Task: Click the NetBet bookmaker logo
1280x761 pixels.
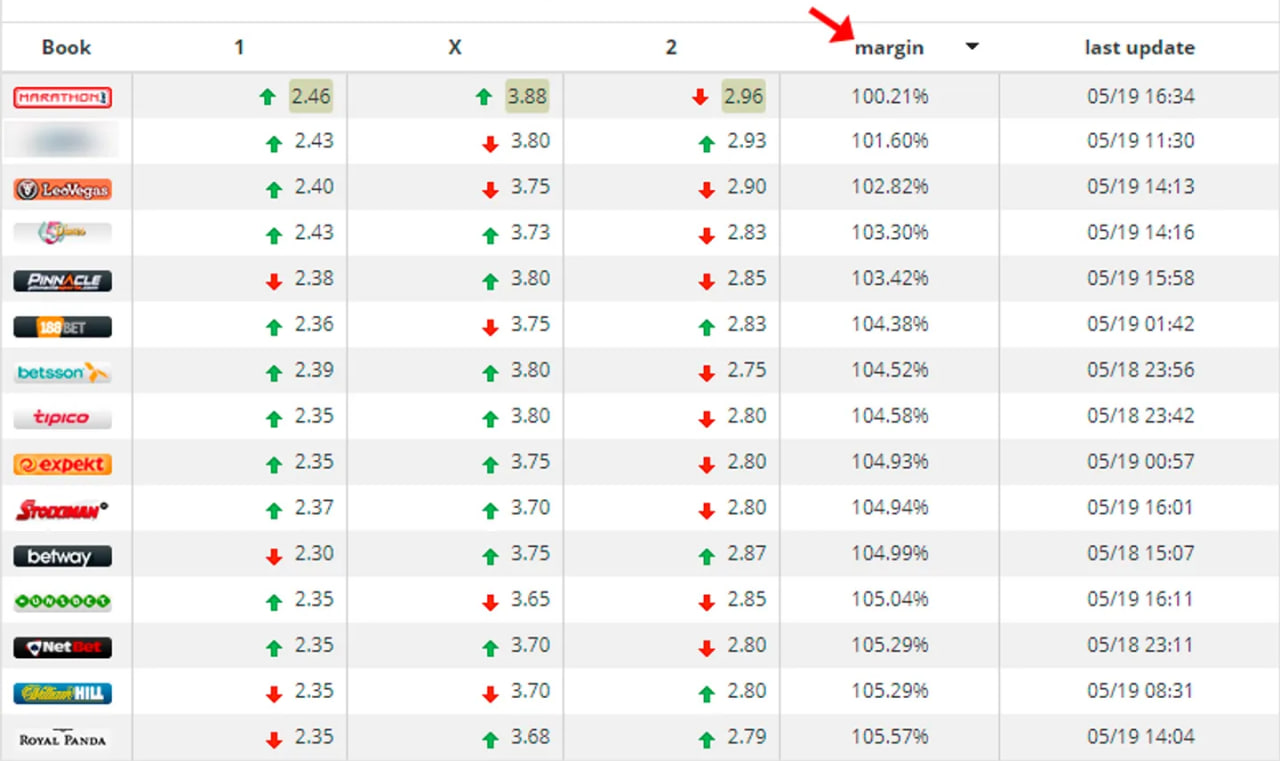Action: [62, 647]
